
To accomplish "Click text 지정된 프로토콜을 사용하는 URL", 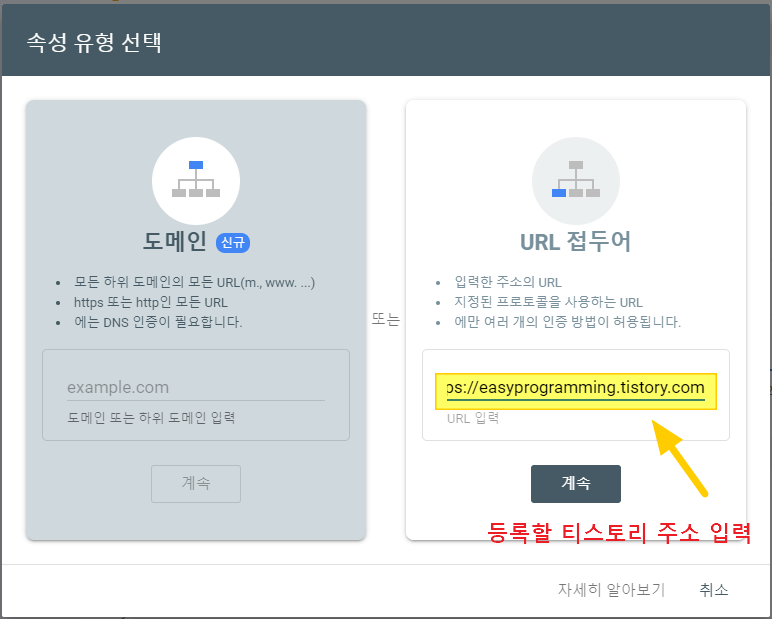I will coord(548,302).
